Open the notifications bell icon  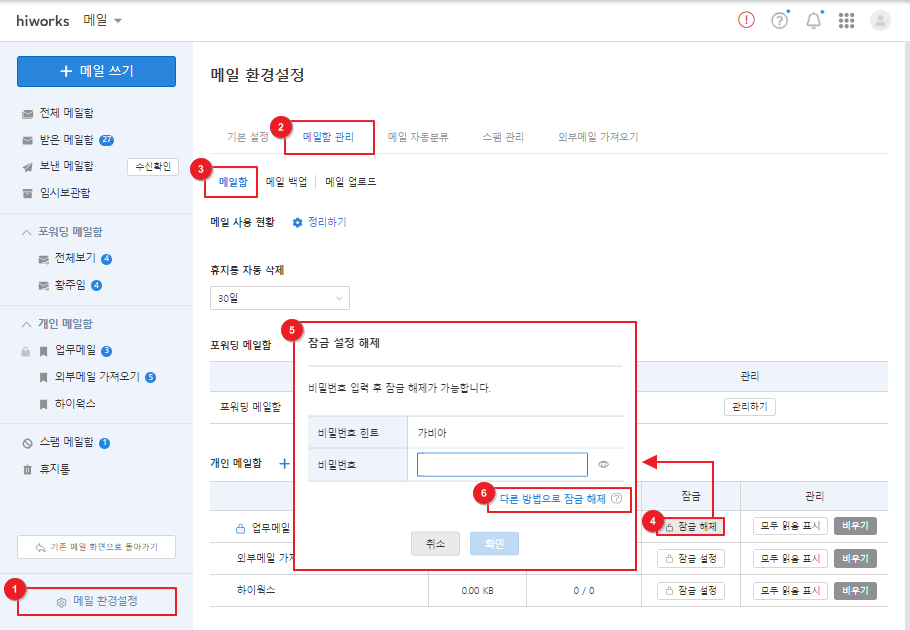[813, 21]
